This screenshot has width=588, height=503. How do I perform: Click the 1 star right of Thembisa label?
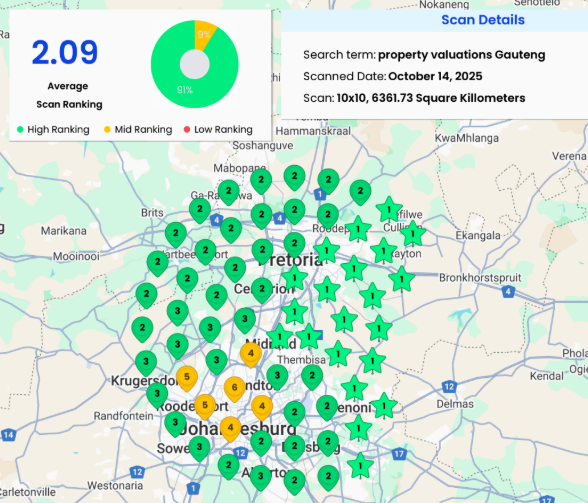pos(338,354)
